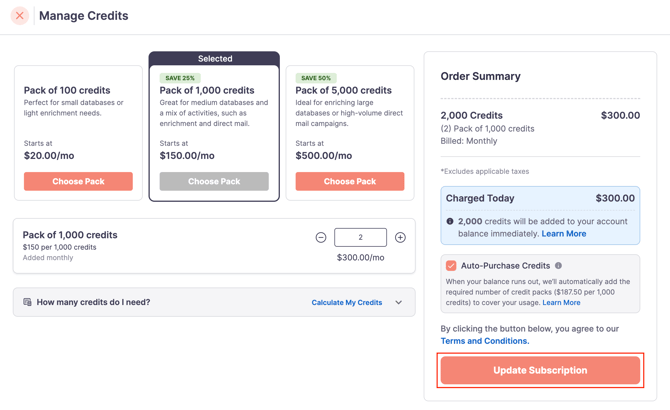Open Learn More under Auto-Purchase Credits
The image size is (670, 410).
[x=561, y=302]
